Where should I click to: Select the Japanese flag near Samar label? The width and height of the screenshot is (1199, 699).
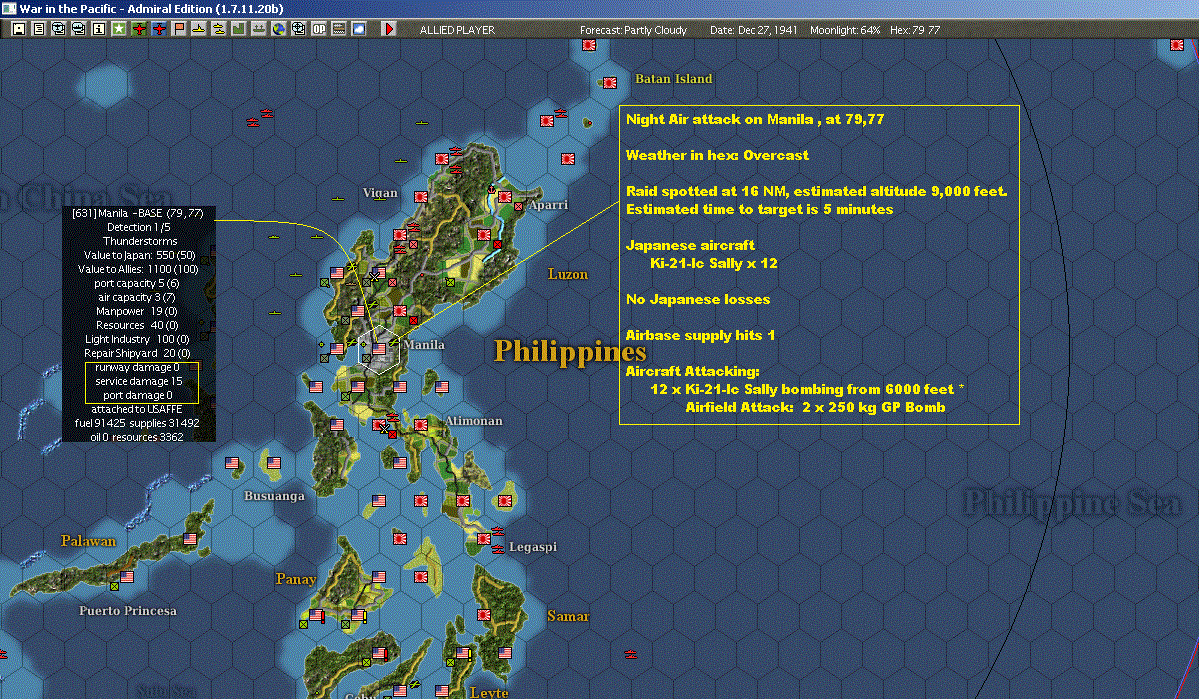[x=483, y=615]
